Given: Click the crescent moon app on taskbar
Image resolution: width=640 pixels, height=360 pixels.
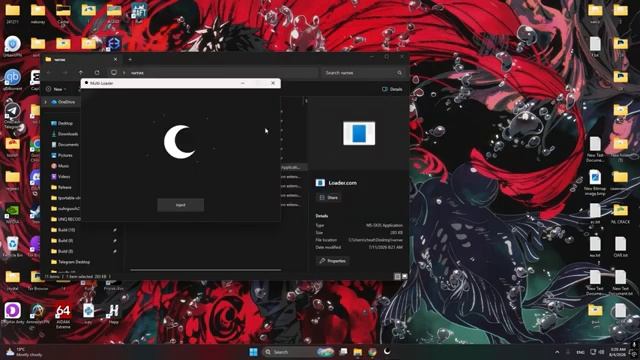Looking at the screenshot, I should pyautogui.click(x=387, y=351).
